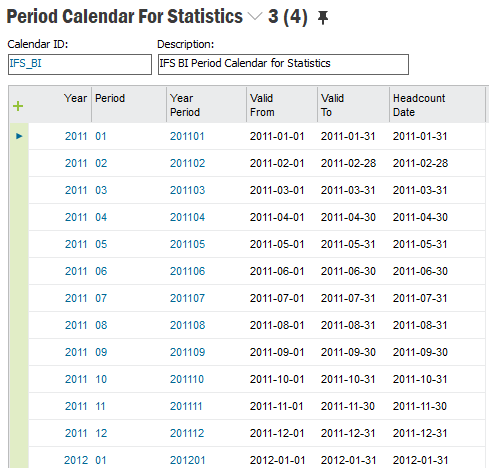The height and width of the screenshot is (468, 489).
Task: Click Valid To date 2011-02-28 in Valid To column
Action: point(348,163)
